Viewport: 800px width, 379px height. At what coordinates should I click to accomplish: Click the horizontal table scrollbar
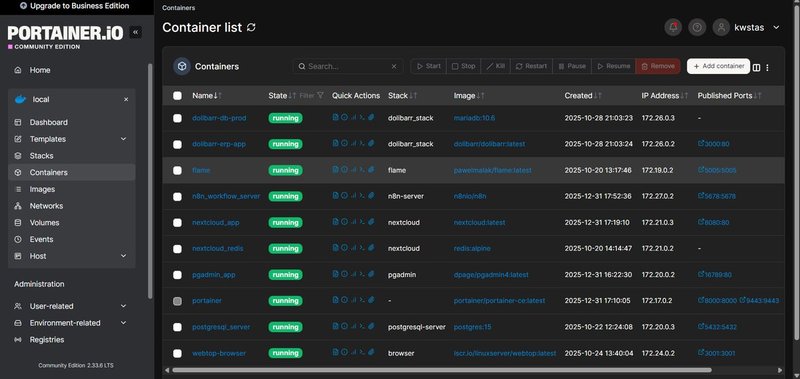pyautogui.click(x=441, y=370)
